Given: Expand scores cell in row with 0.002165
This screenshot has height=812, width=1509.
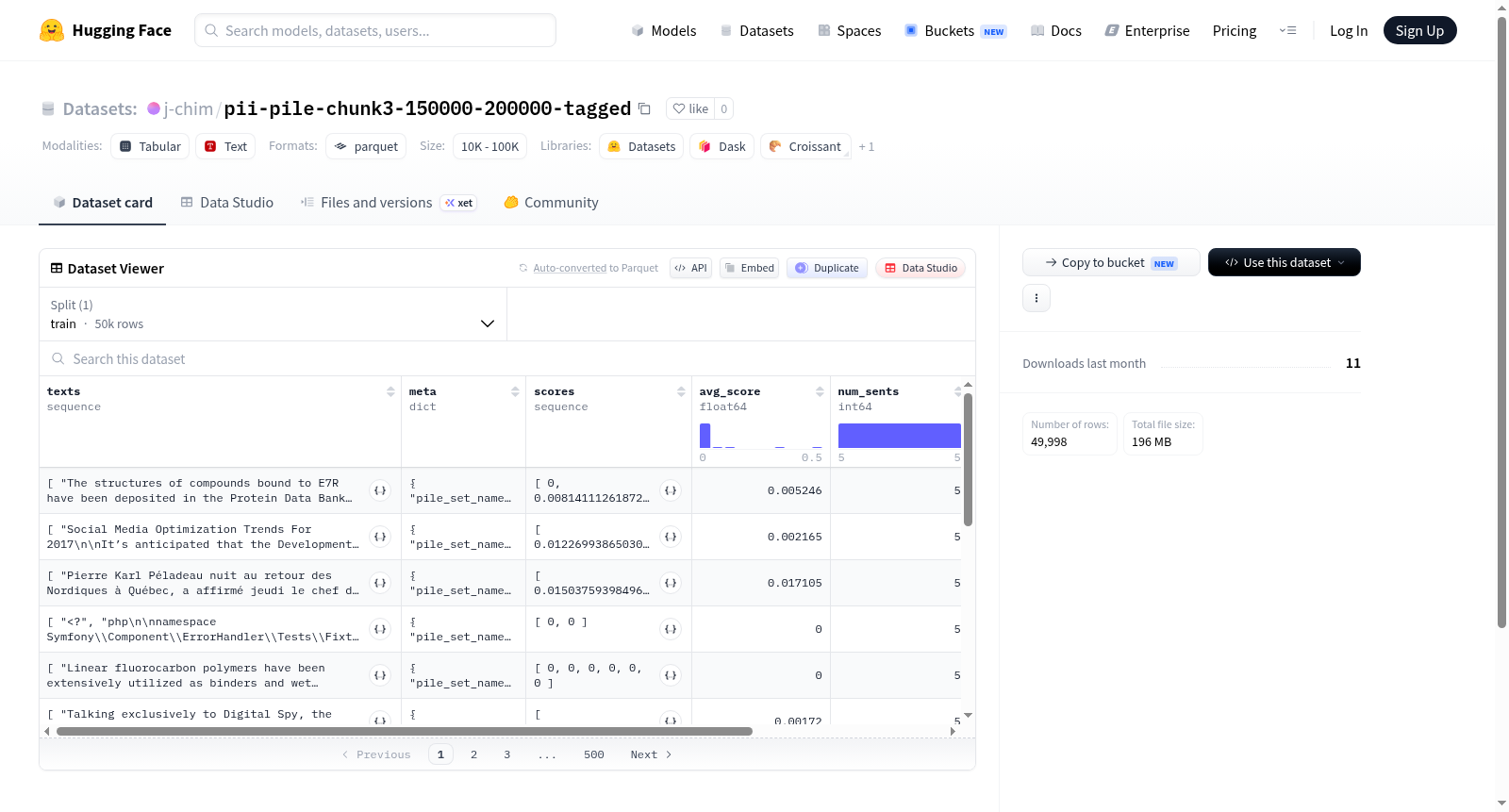Looking at the screenshot, I should coord(671,537).
